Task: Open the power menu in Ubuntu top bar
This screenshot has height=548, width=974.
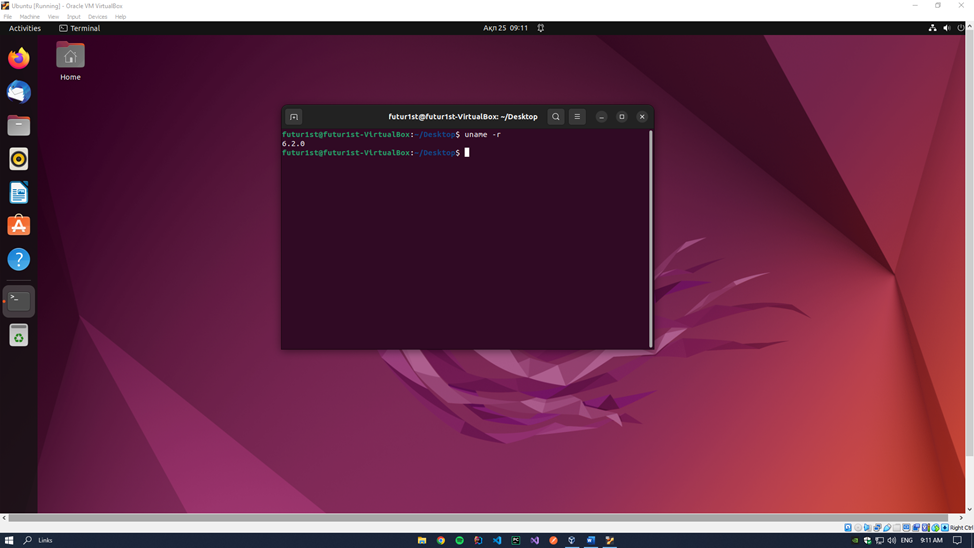Action: pos(961,28)
